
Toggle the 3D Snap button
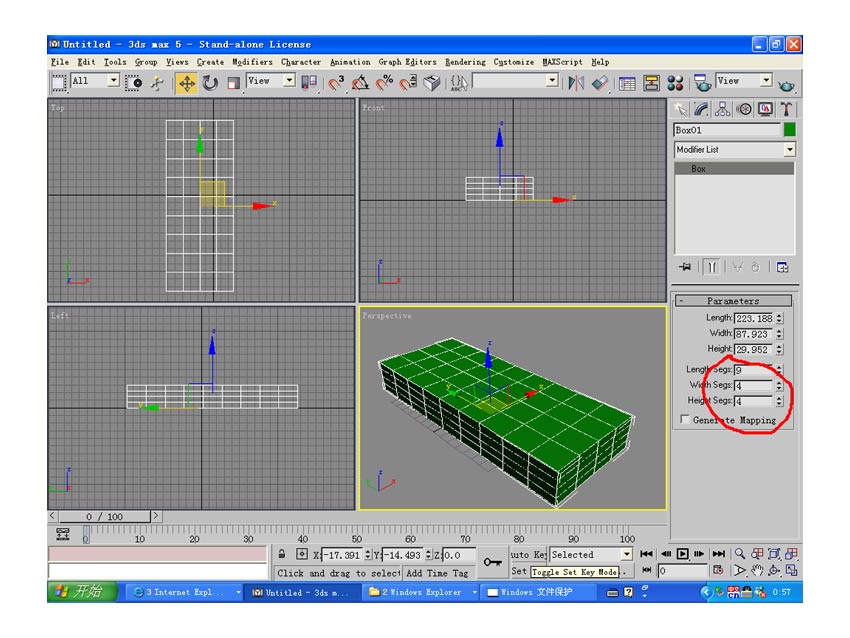click(x=336, y=83)
